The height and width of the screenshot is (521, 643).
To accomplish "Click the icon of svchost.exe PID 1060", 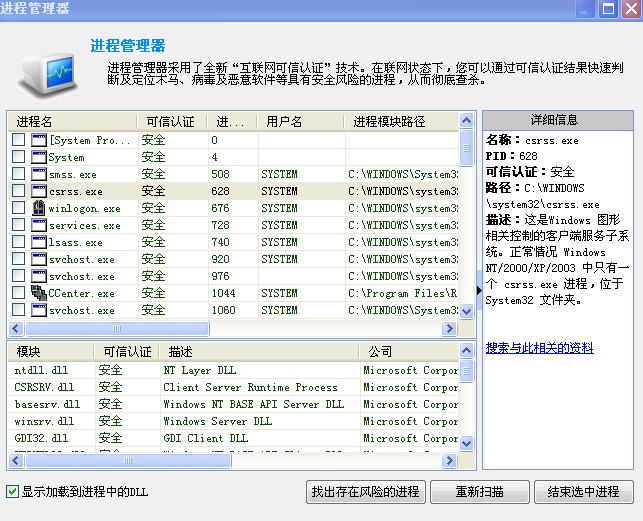I will click(39, 310).
